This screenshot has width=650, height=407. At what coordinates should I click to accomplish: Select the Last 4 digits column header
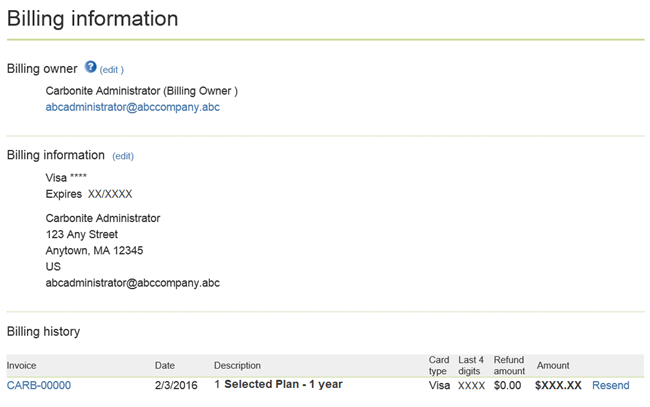[x=471, y=365]
